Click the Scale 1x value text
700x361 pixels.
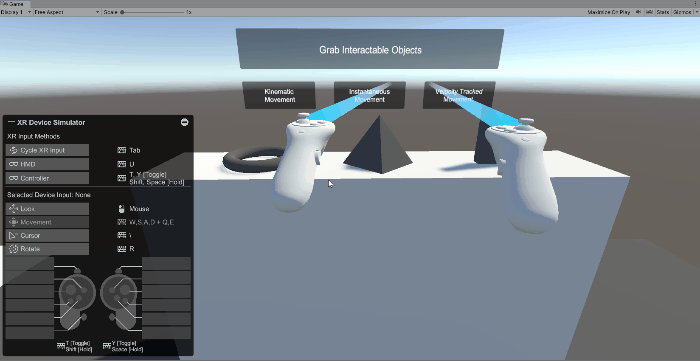(189, 12)
